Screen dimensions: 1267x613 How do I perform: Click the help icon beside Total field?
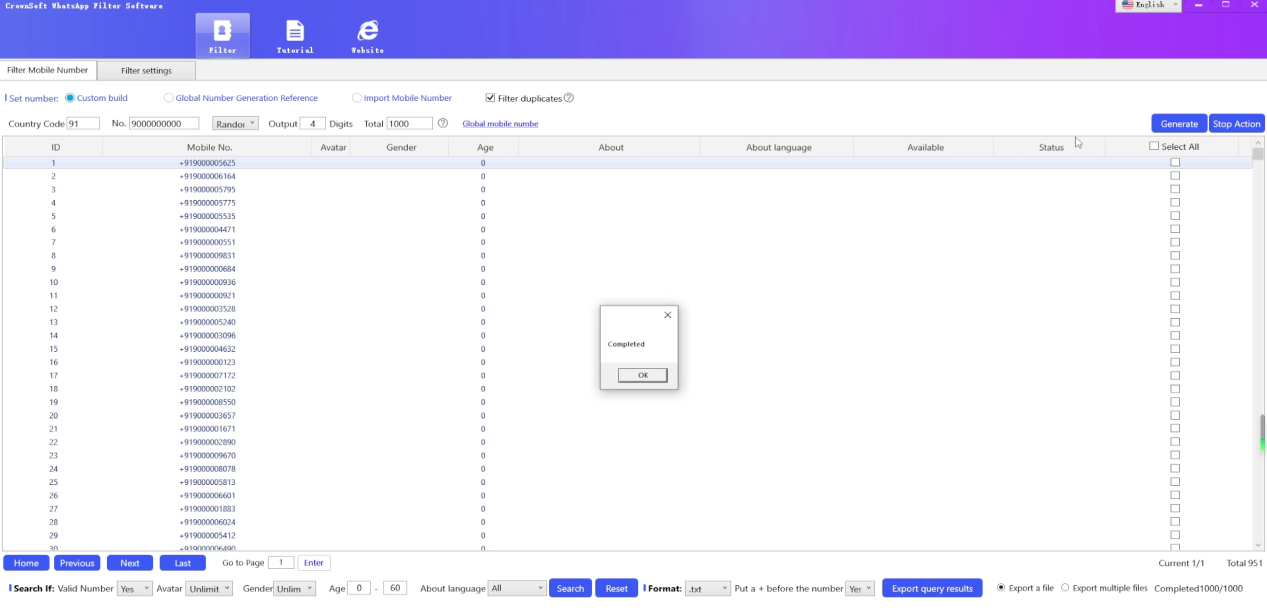443,123
